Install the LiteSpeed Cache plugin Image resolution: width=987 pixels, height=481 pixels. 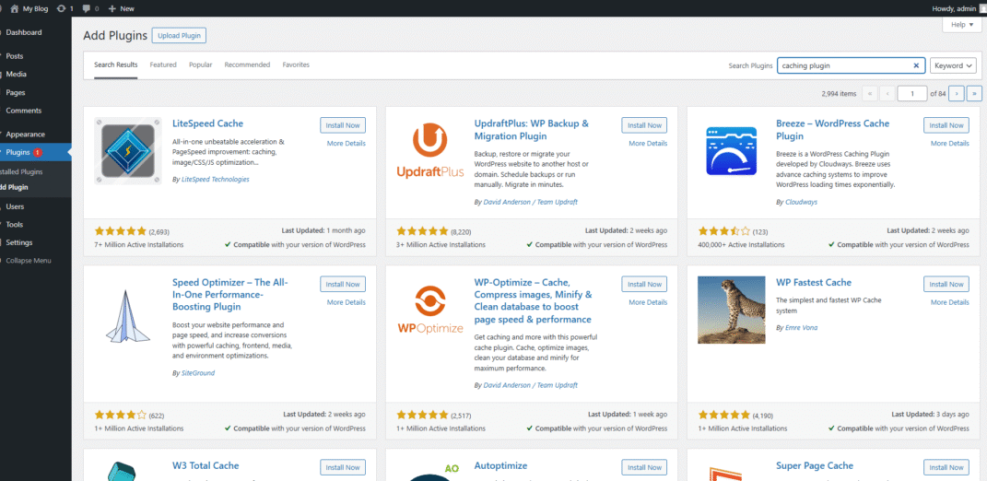(343, 125)
